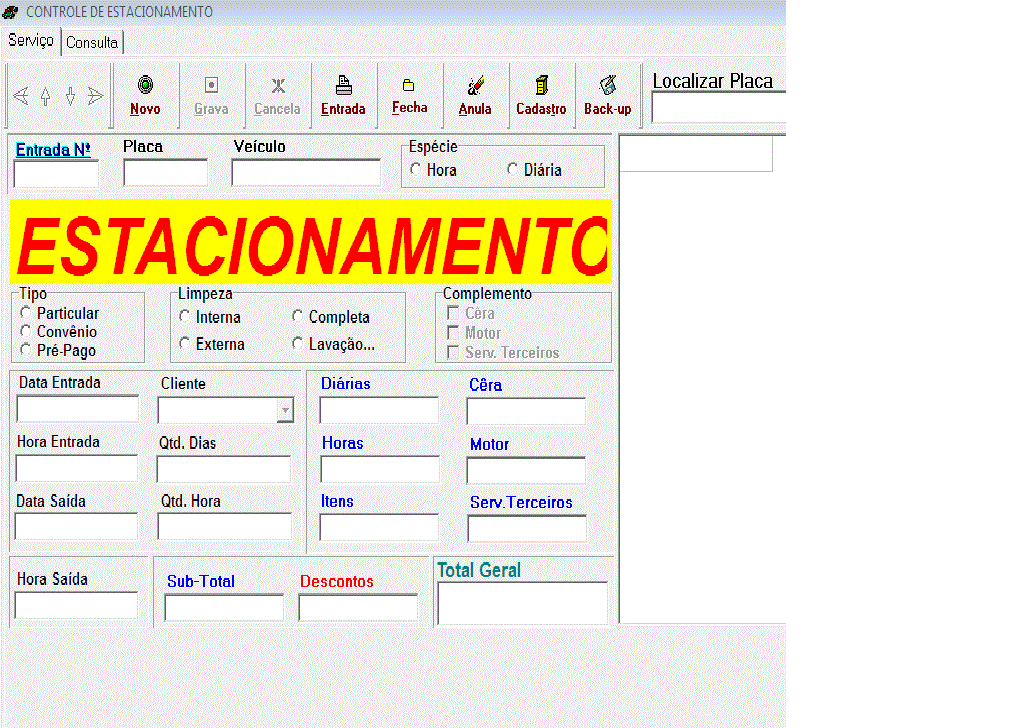
Task: Expand the Cliente dropdown list
Action: point(285,411)
